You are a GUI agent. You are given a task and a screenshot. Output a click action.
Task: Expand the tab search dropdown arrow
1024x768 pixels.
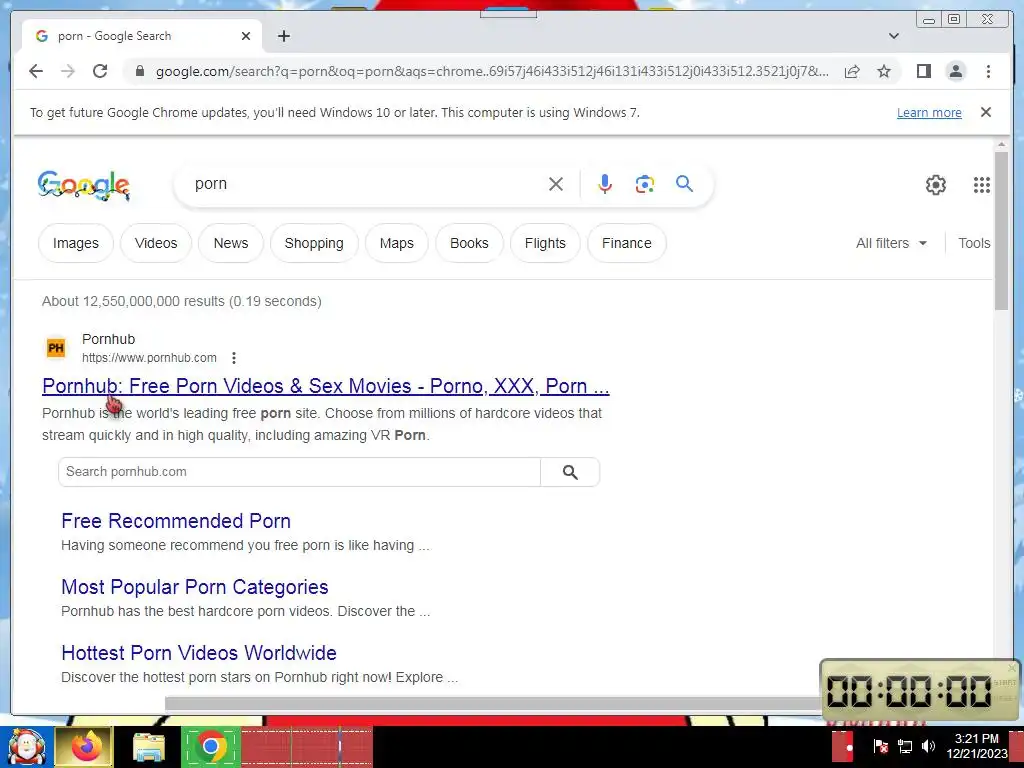click(894, 36)
